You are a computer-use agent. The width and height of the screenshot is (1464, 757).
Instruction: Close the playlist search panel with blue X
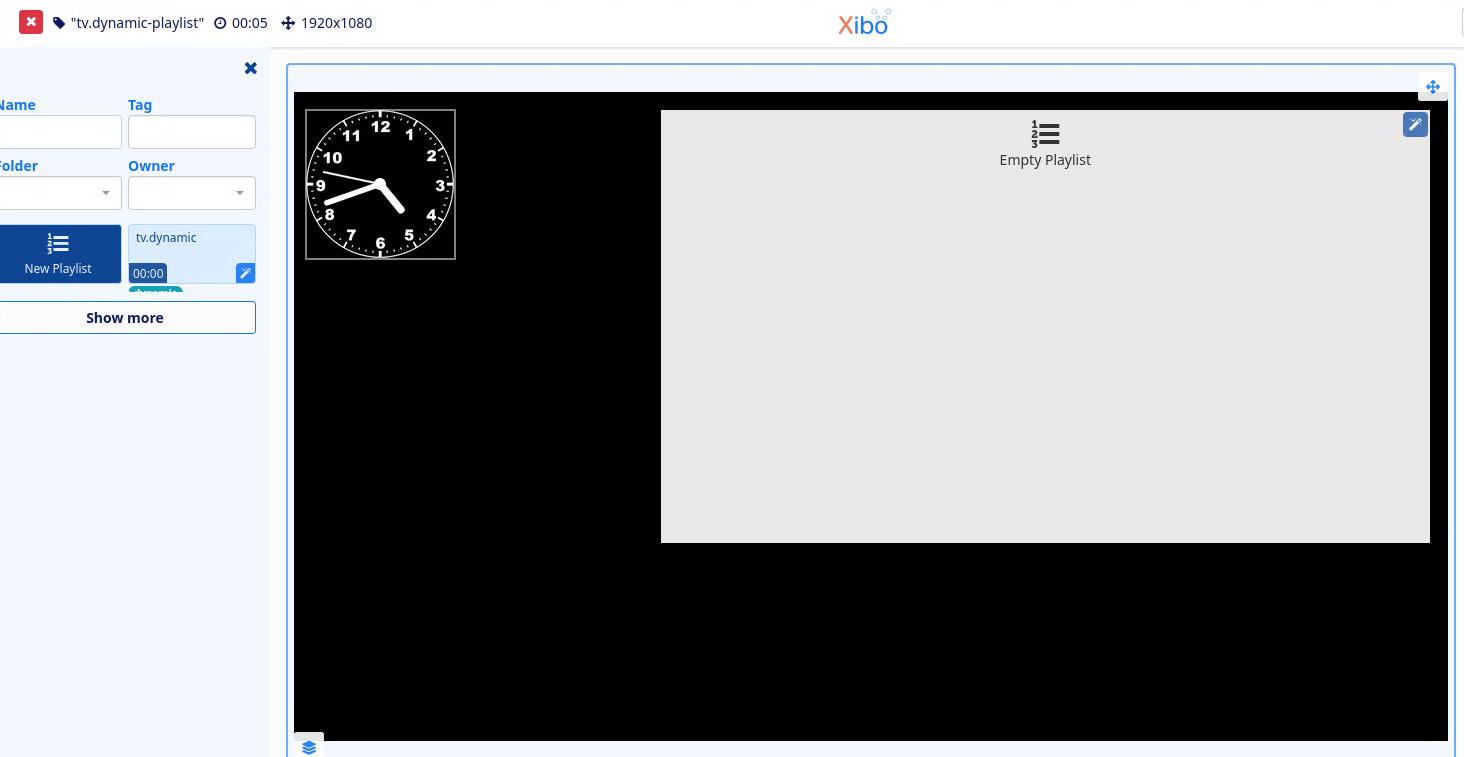[251, 68]
